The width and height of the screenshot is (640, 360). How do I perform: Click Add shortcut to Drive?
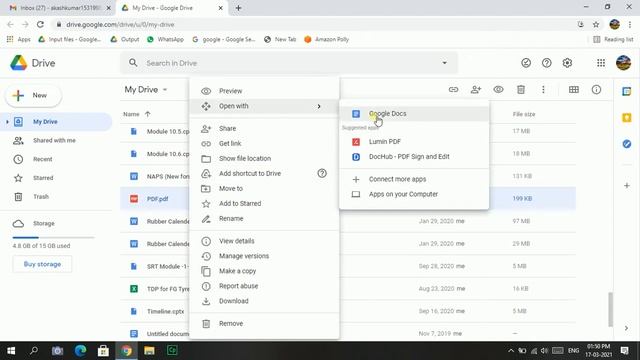coord(264,173)
